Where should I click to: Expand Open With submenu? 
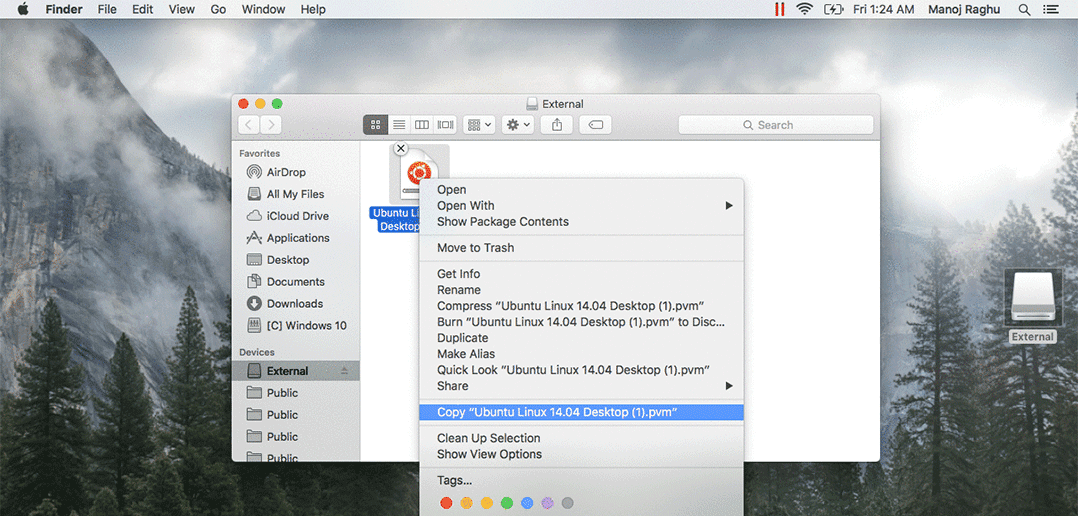click(582, 205)
